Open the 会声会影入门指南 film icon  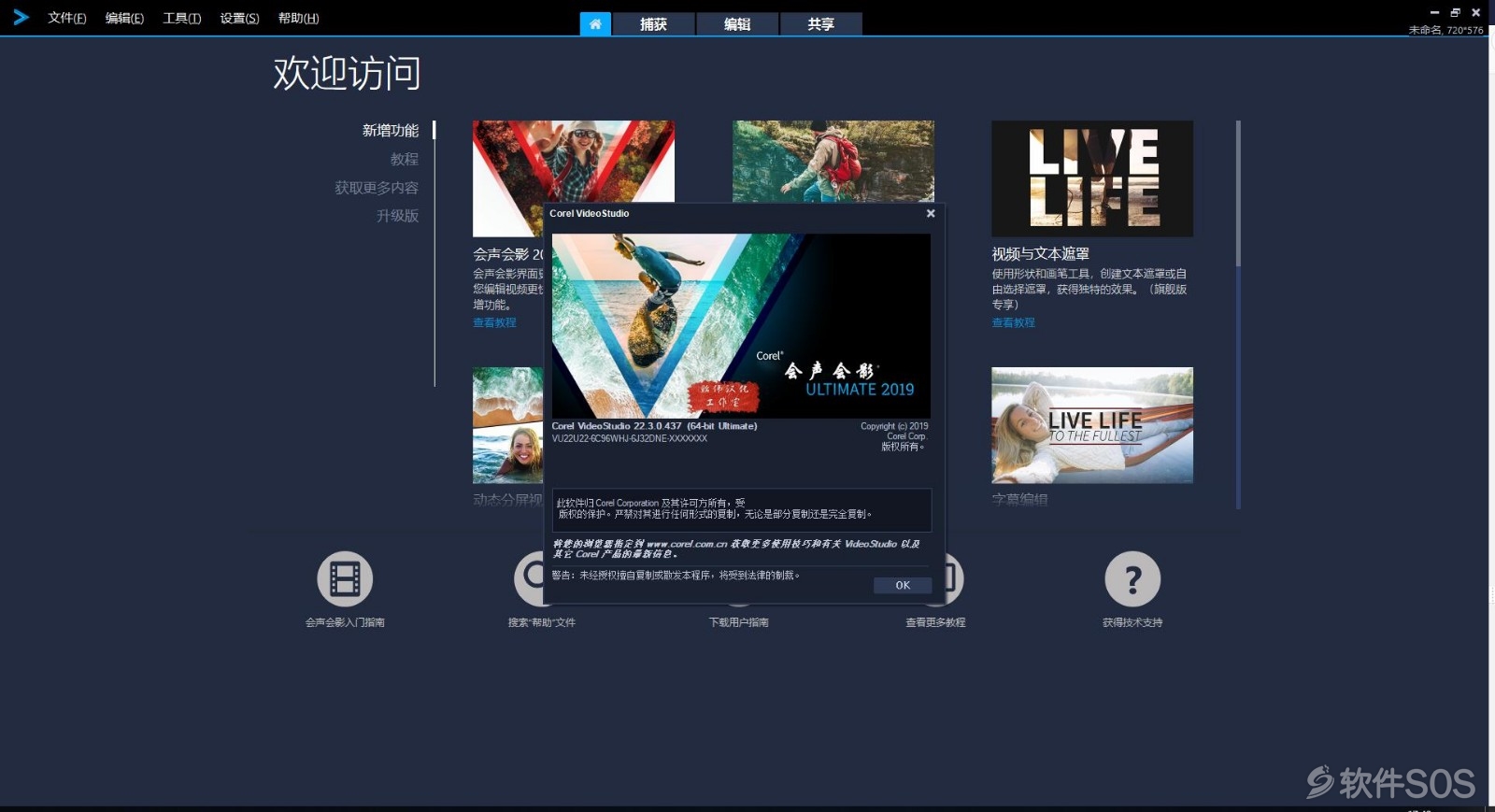coord(345,578)
